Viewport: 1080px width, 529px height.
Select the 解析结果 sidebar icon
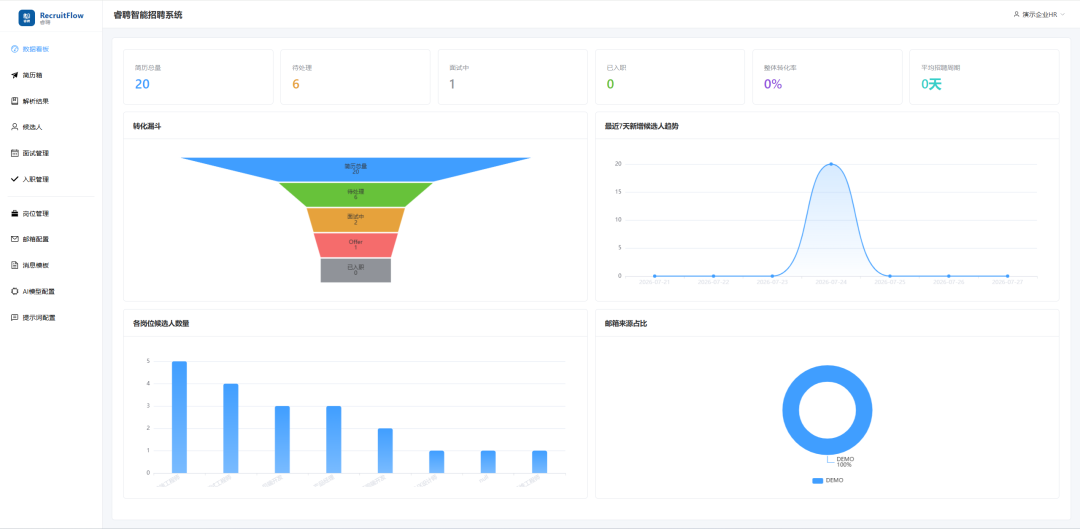[15, 101]
